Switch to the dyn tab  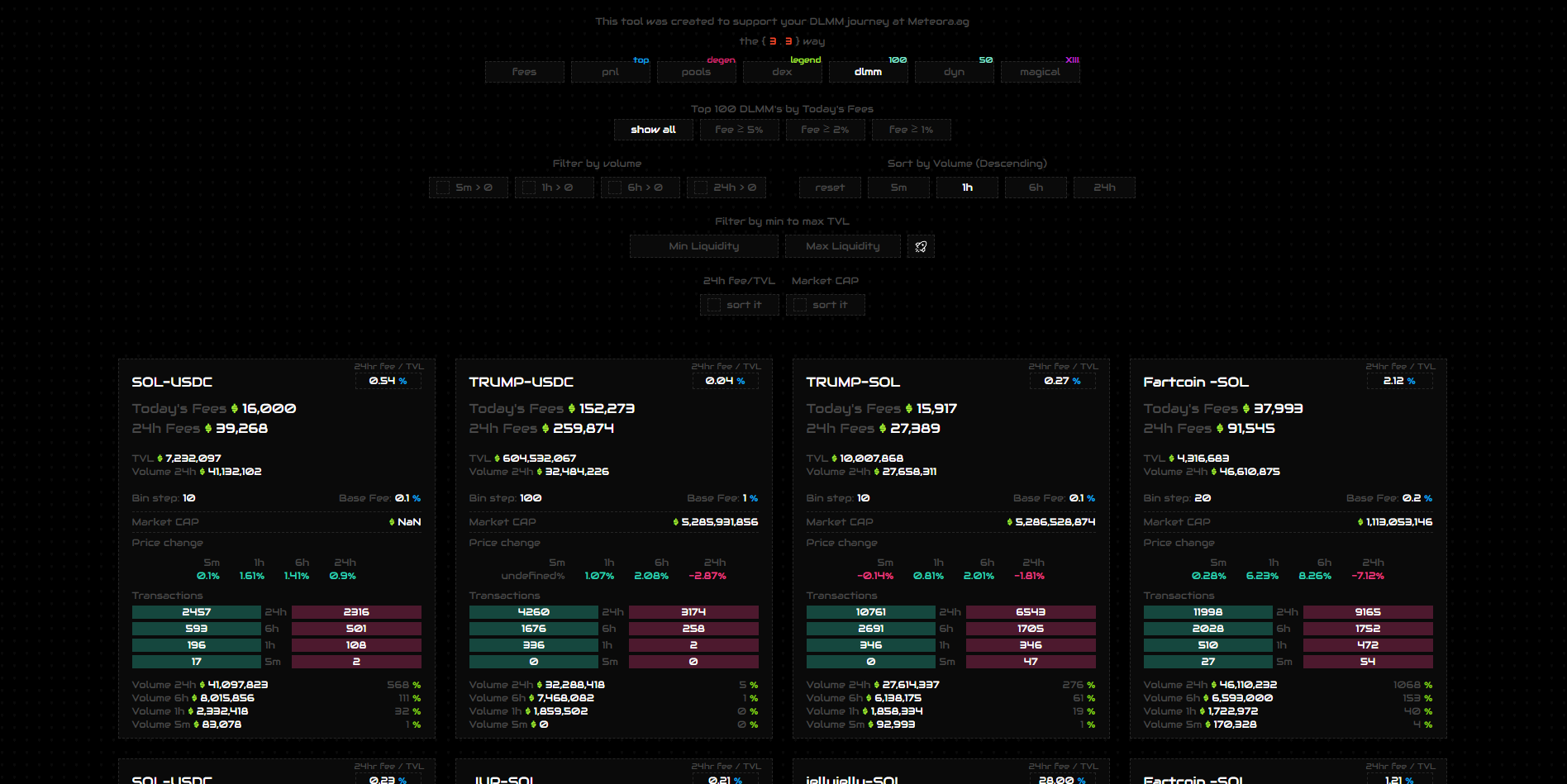pyautogui.click(x=955, y=72)
